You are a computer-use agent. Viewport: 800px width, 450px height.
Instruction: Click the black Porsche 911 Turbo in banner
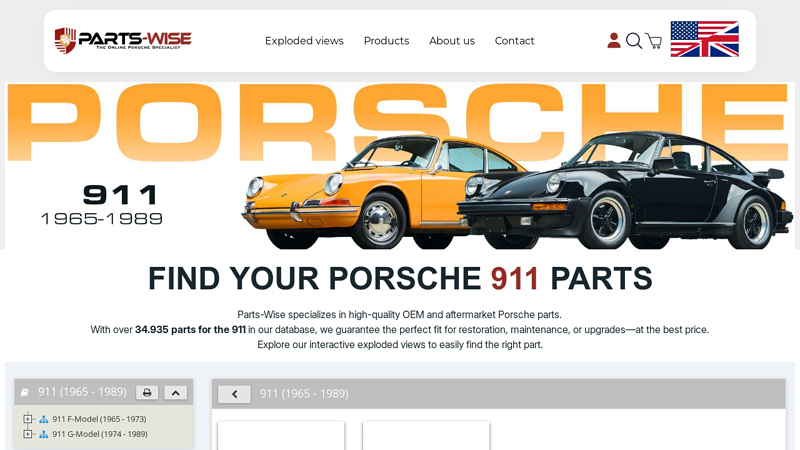point(625,191)
